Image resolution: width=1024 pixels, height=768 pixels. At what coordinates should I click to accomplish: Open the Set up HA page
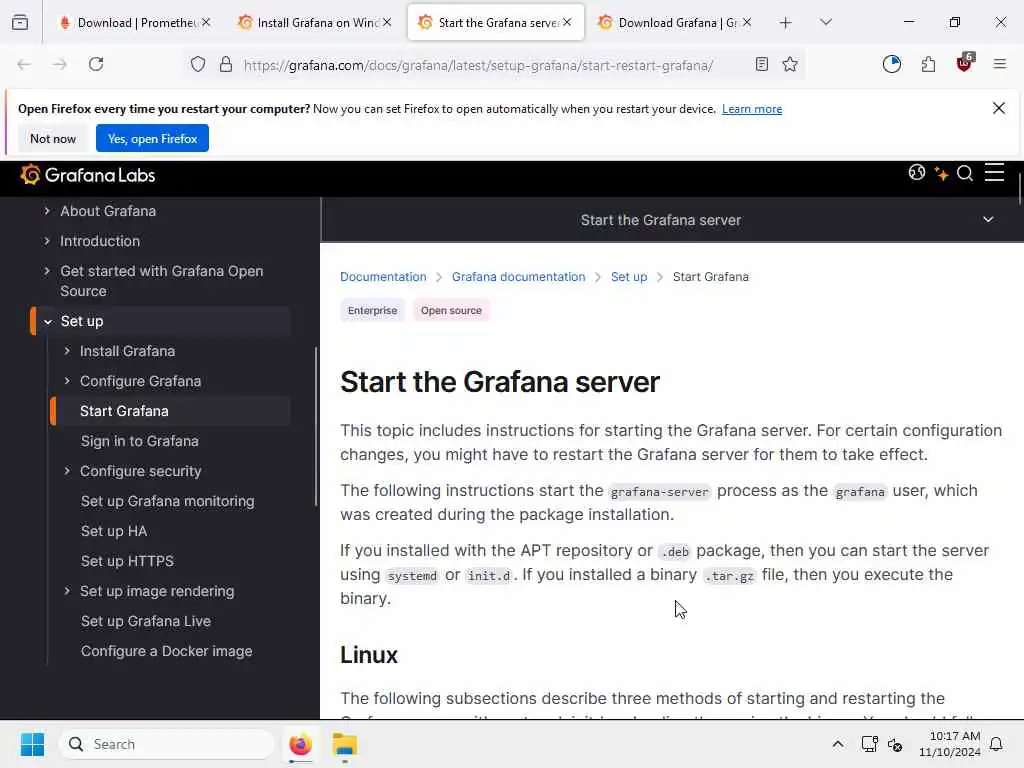[x=114, y=532]
